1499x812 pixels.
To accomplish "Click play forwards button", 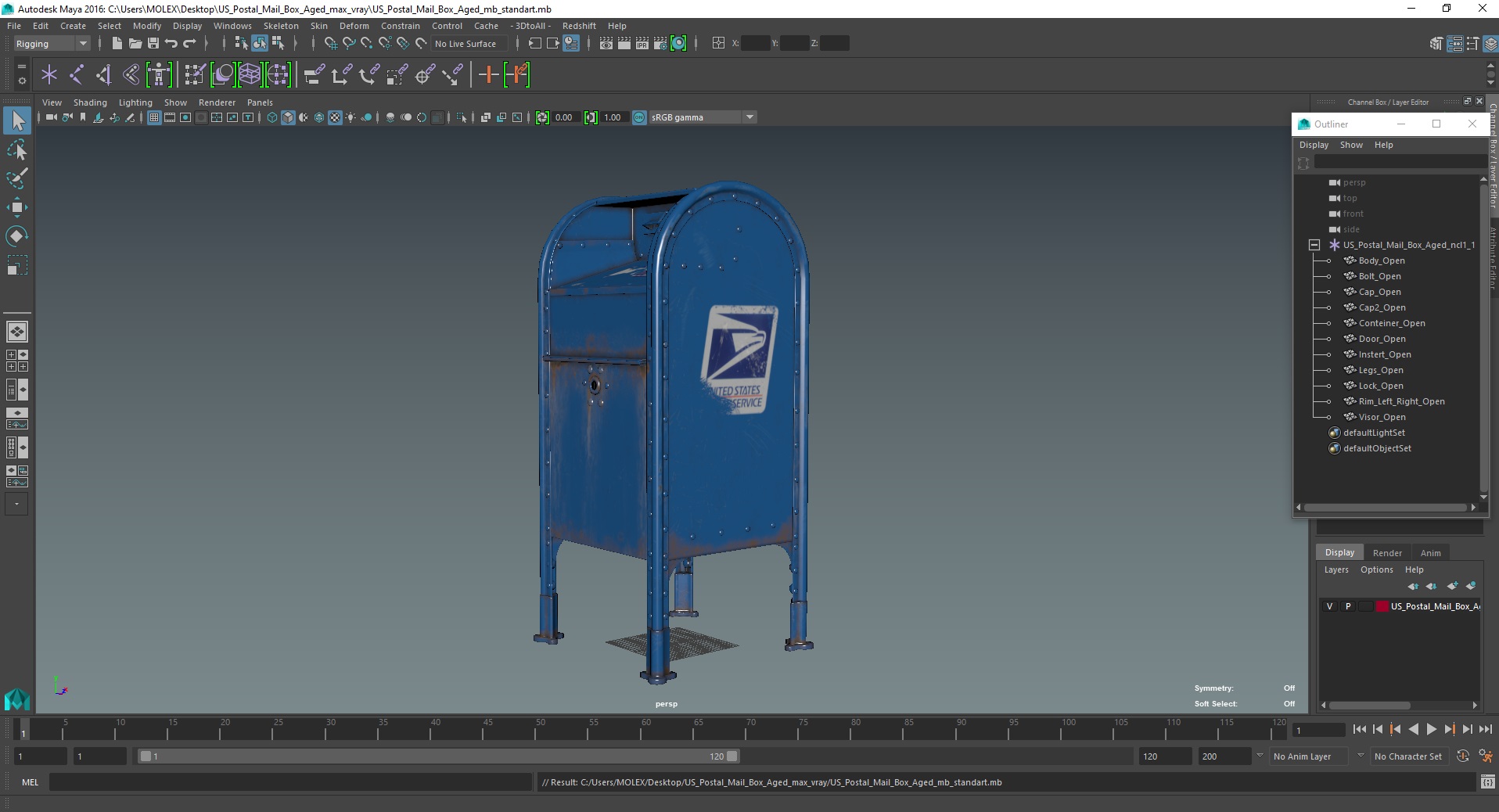I will 1432,729.
